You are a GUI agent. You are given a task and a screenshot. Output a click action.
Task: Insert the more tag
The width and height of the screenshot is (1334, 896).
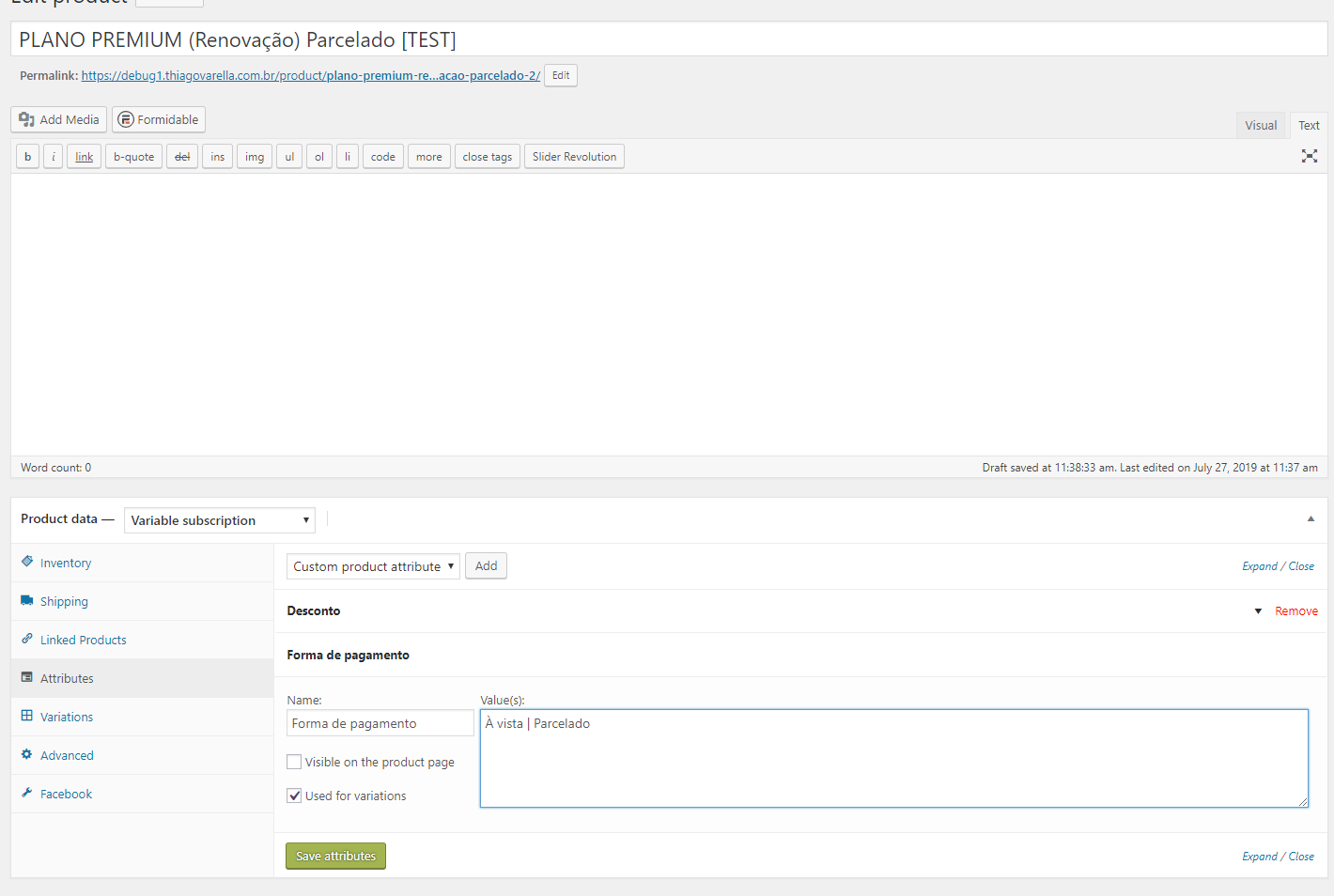(x=429, y=157)
